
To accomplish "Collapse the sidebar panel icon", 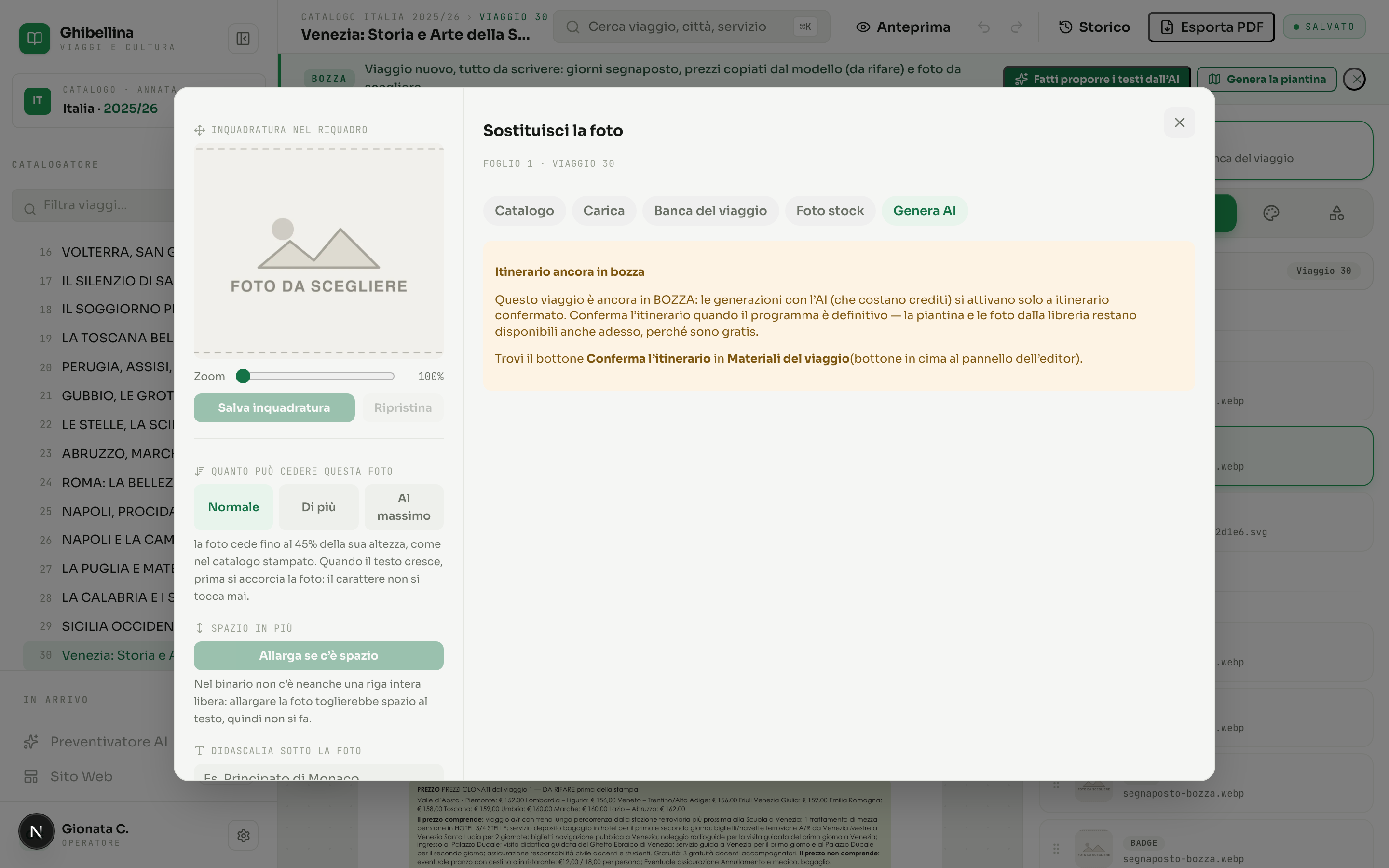I will (243, 39).
